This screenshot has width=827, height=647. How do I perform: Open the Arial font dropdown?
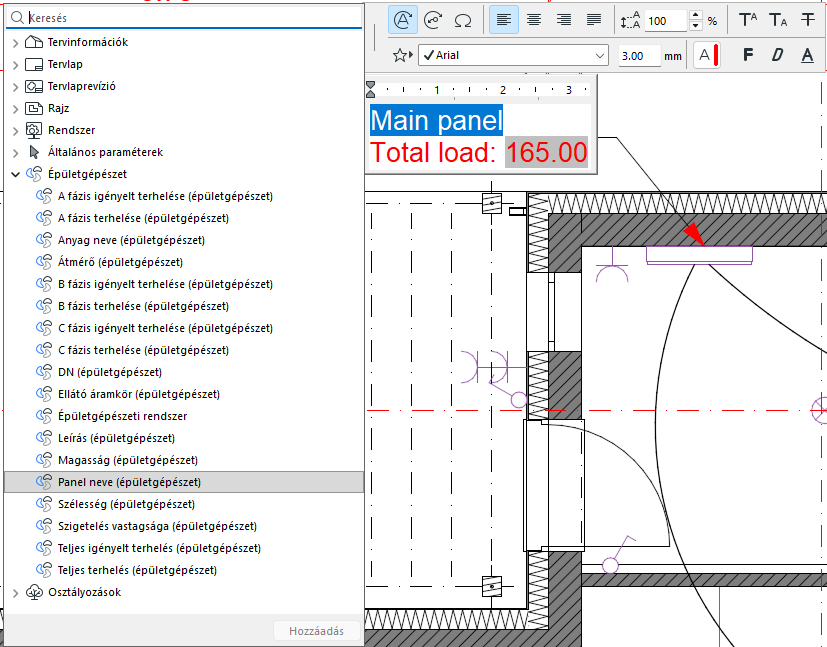point(513,55)
